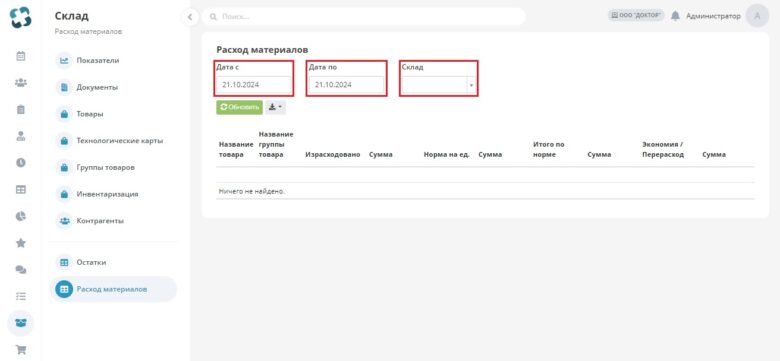Click the Ничего не найдено message
Image resolution: width=780 pixels, height=361 pixels.
(x=252, y=191)
